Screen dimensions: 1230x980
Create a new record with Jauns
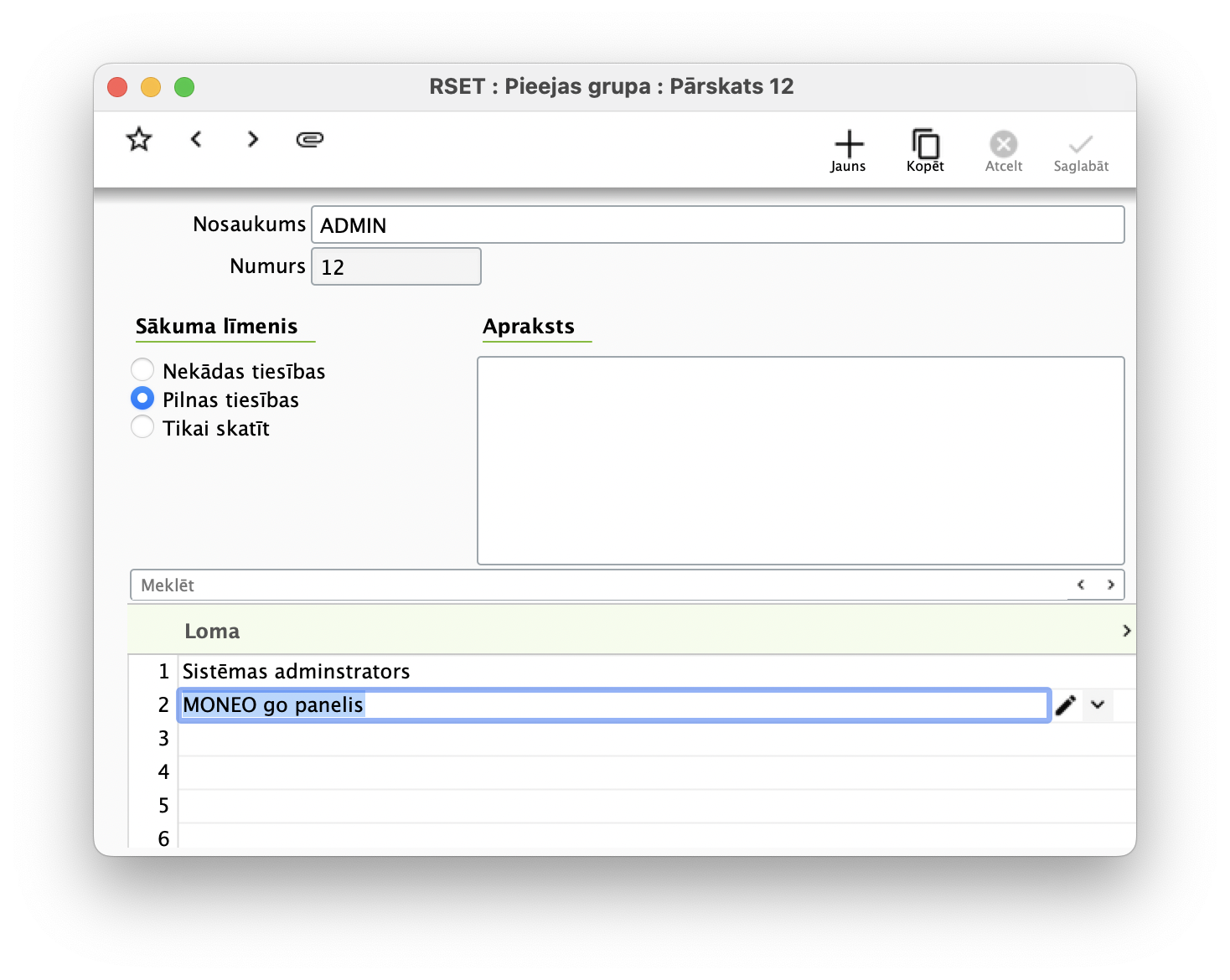pos(848,151)
